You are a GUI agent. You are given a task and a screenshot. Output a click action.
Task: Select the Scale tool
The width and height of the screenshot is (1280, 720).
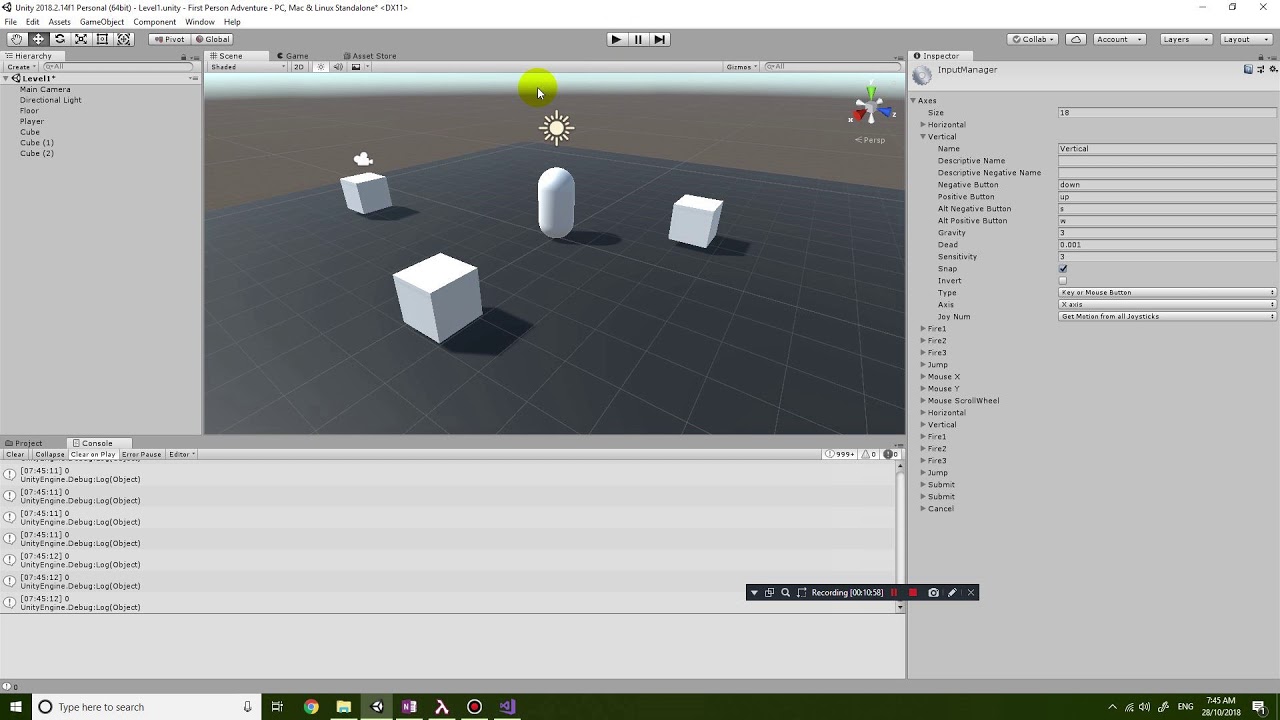pyautogui.click(x=81, y=39)
